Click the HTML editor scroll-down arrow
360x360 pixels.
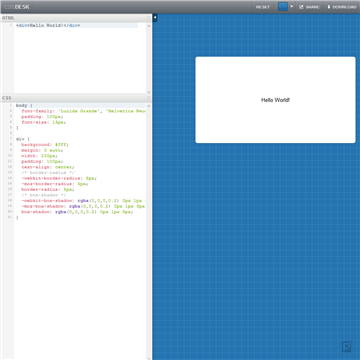[x=149, y=92]
